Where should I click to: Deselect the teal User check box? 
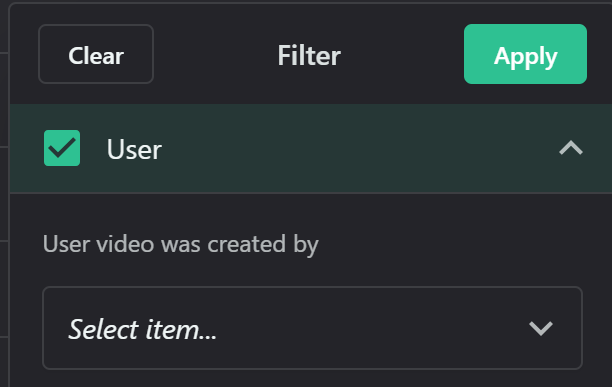point(62,148)
